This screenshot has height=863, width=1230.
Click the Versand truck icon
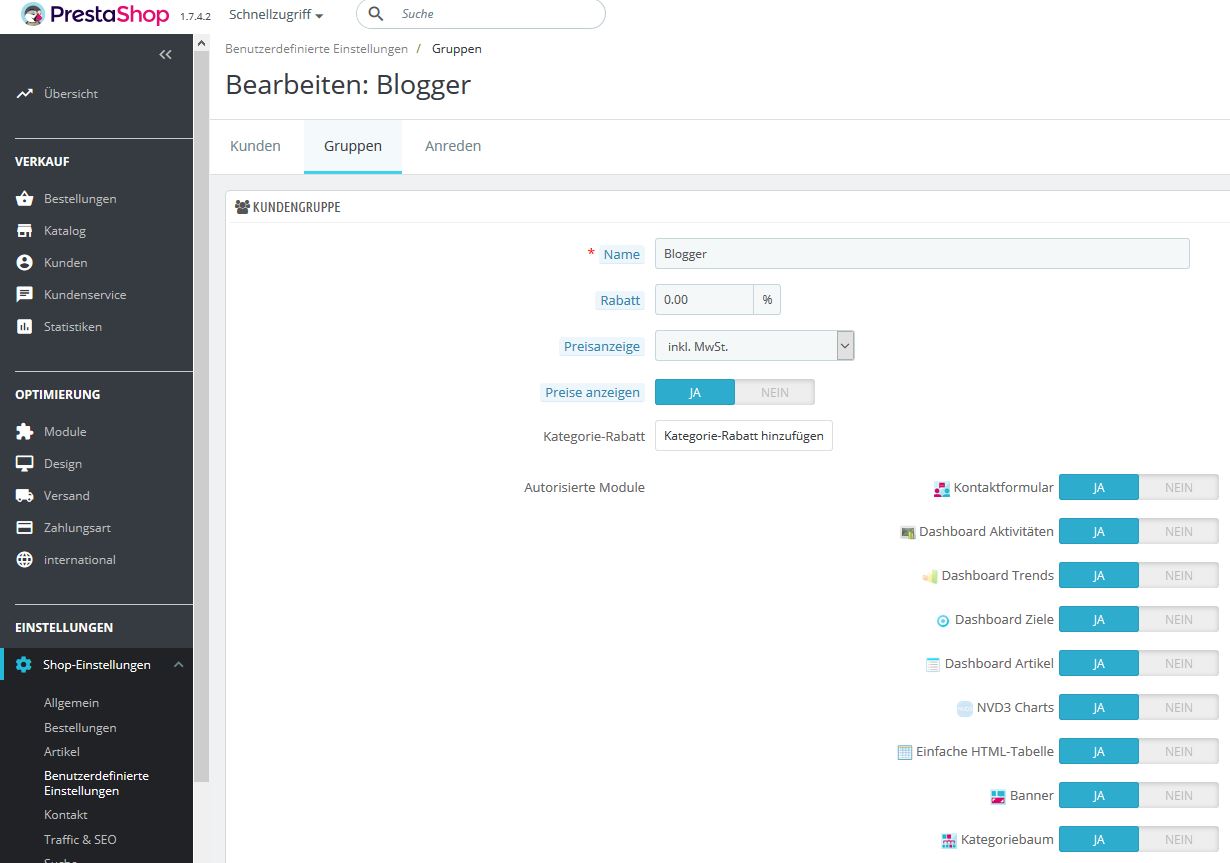coord(25,496)
